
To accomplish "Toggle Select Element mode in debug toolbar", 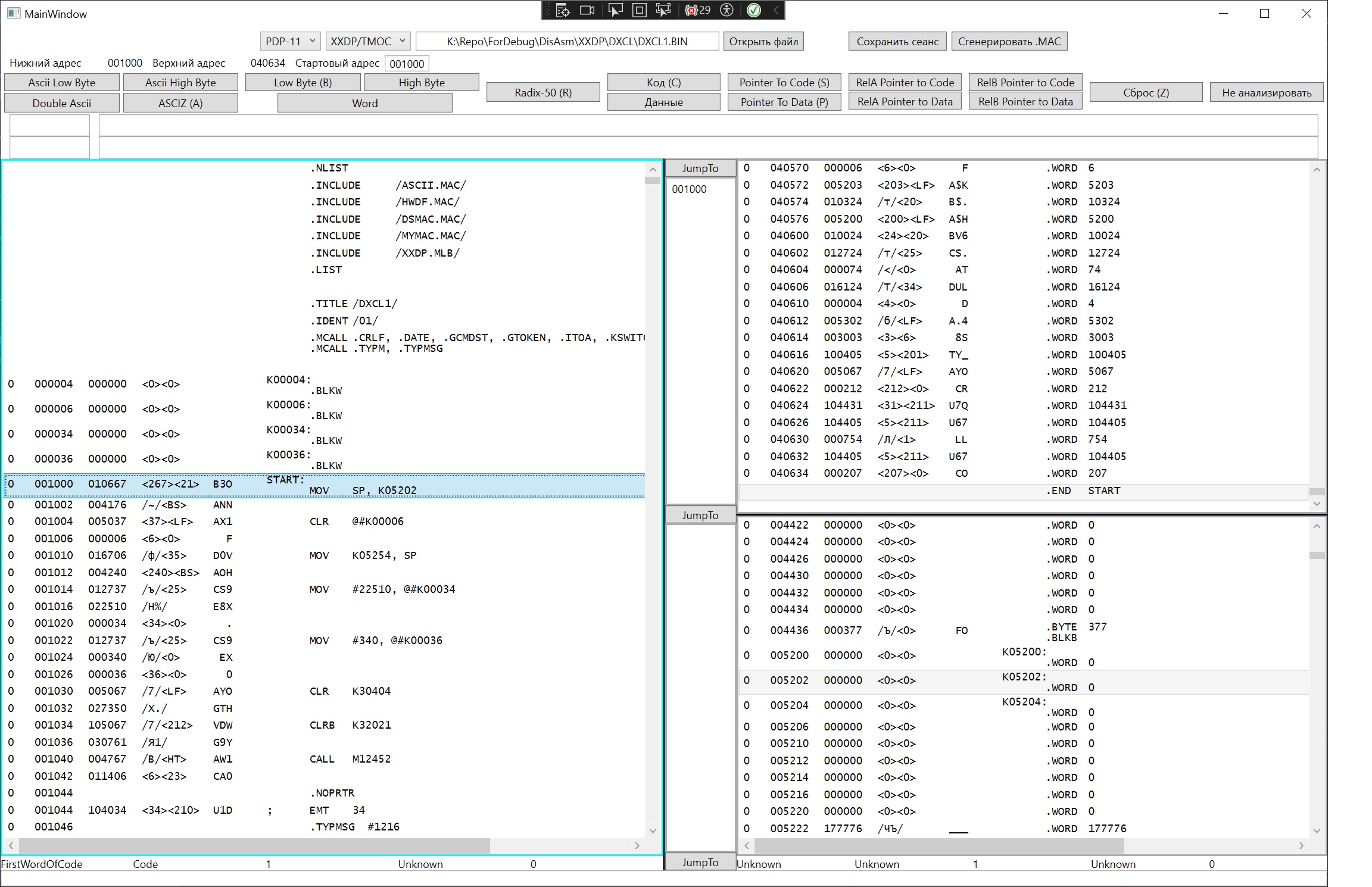I will click(615, 10).
